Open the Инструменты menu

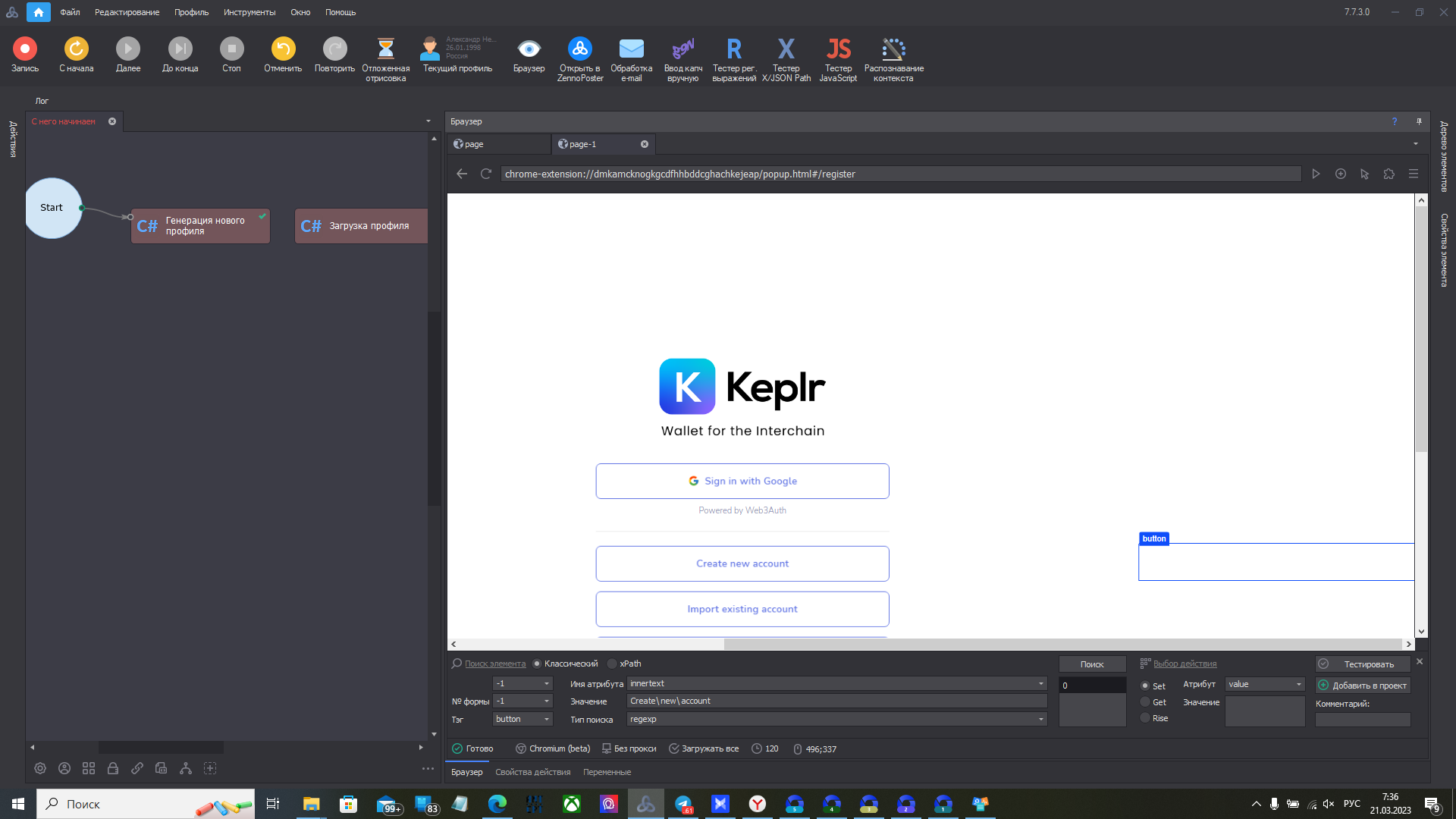point(249,12)
